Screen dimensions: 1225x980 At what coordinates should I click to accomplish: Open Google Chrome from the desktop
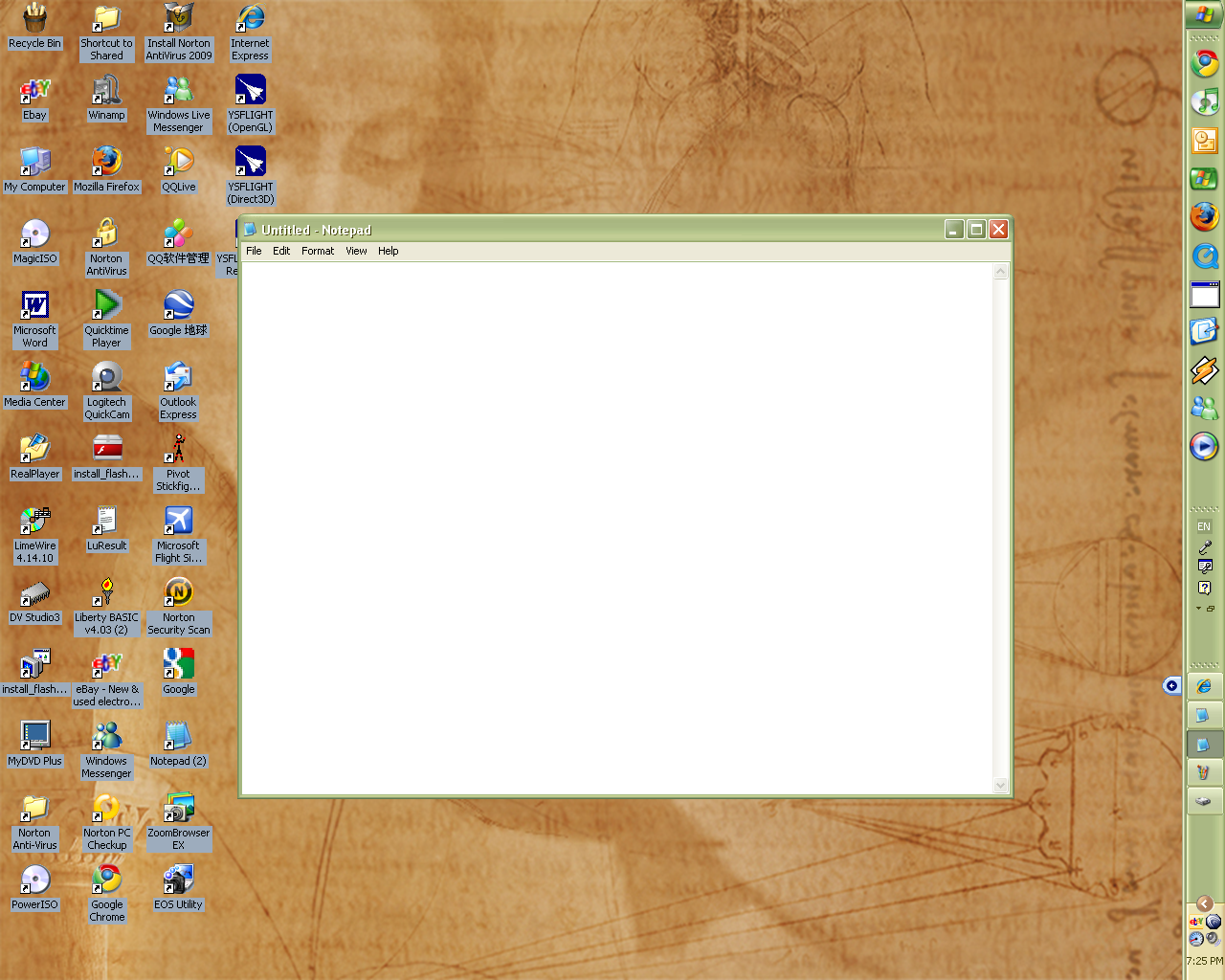(x=106, y=880)
